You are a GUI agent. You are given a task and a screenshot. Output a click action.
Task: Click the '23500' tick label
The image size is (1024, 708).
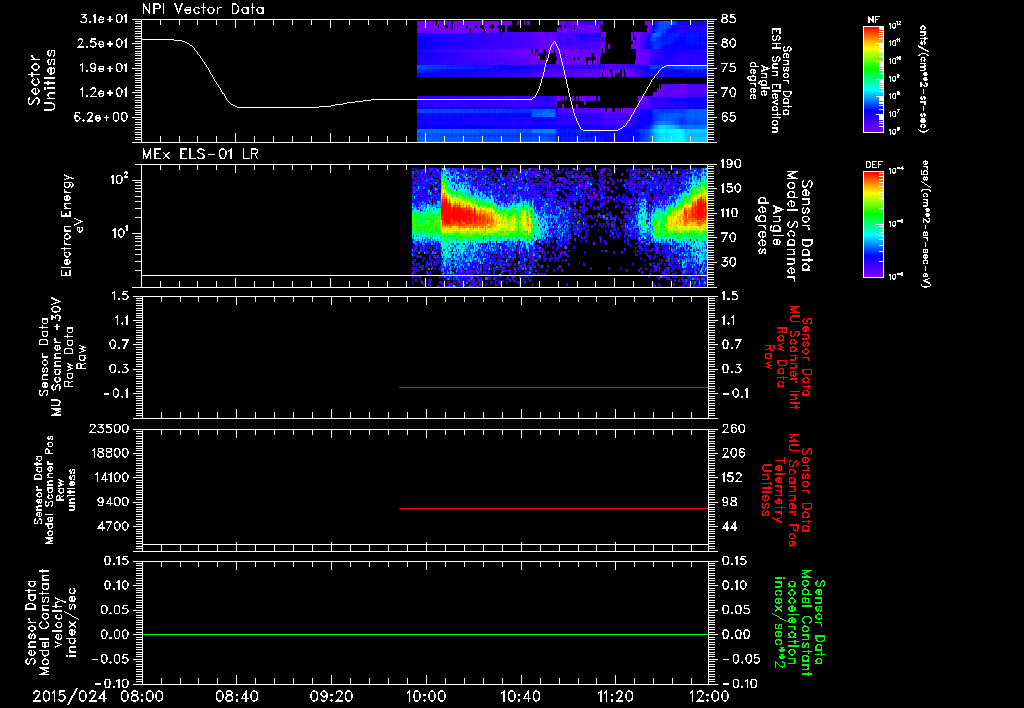coord(109,428)
